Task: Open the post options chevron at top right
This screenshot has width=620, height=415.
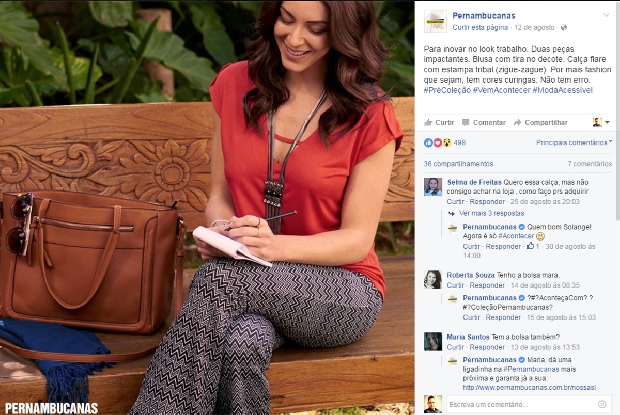Action: (606, 15)
